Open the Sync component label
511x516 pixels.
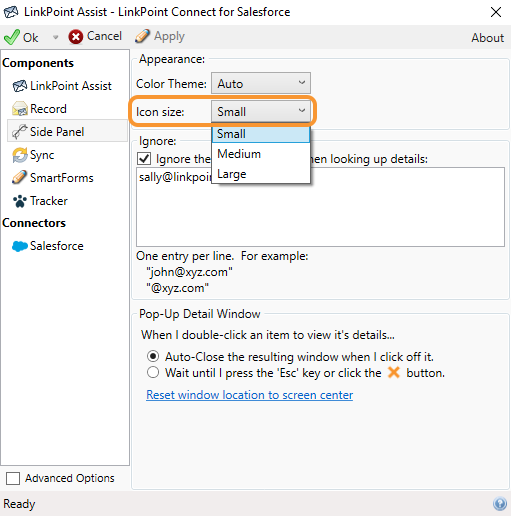(42, 155)
